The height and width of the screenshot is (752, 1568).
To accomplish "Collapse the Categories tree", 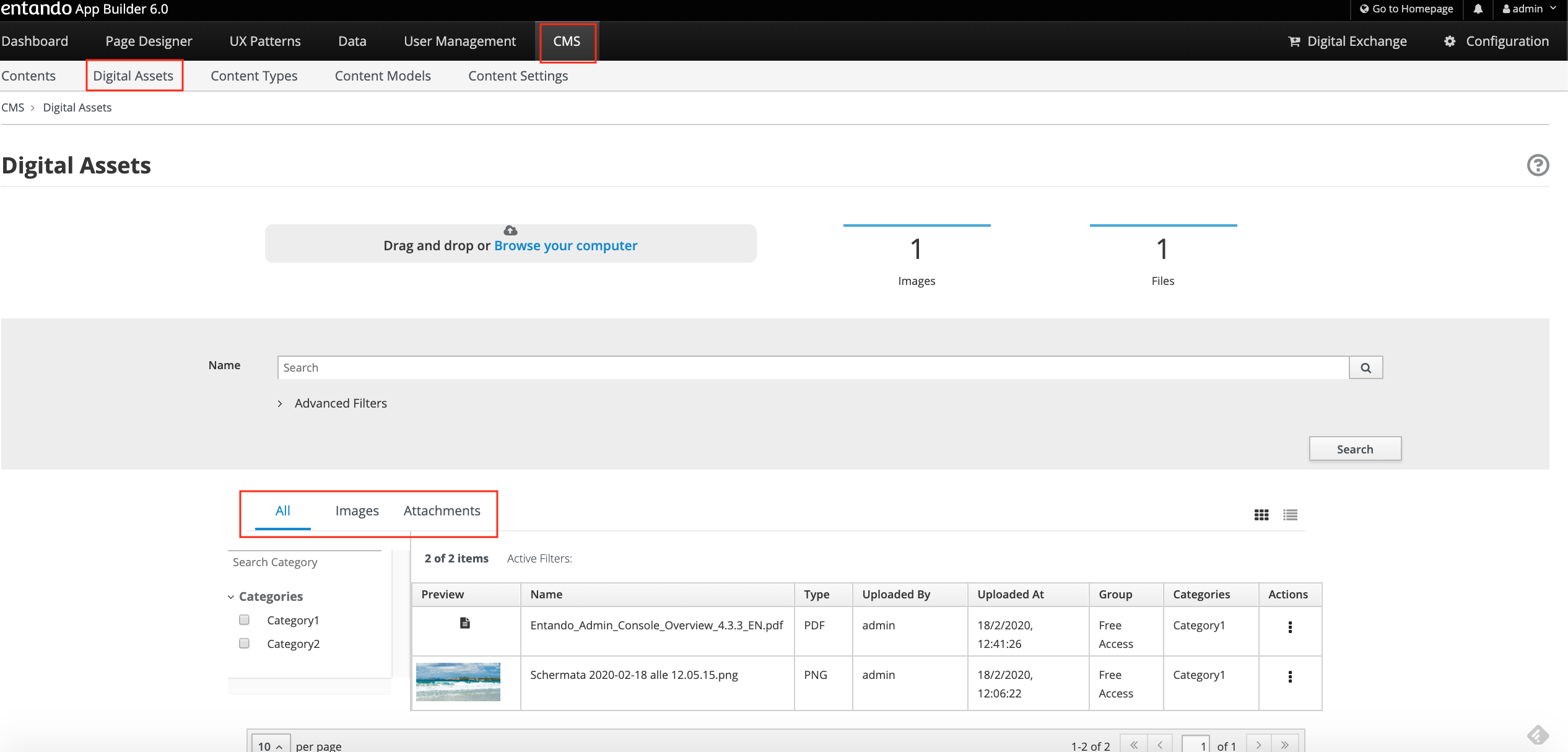I will (x=231, y=597).
